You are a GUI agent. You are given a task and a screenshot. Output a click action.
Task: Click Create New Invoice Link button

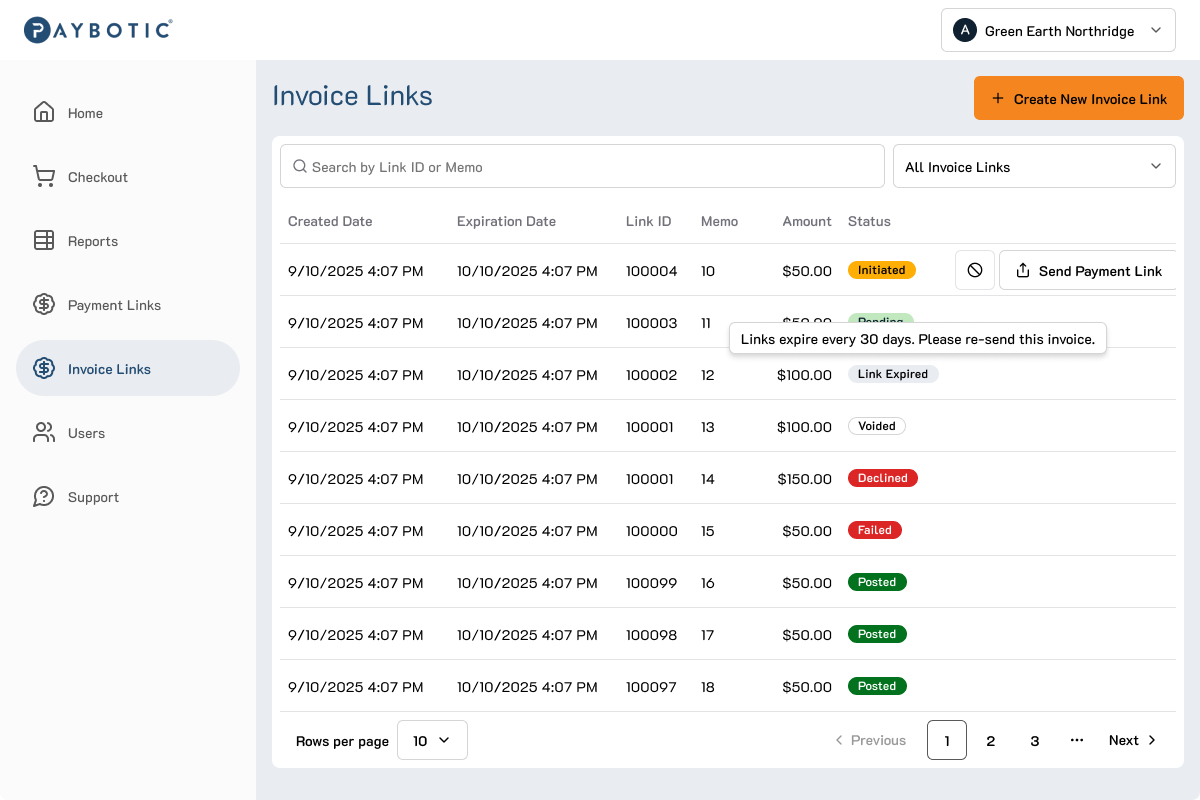pos(1078,99)
